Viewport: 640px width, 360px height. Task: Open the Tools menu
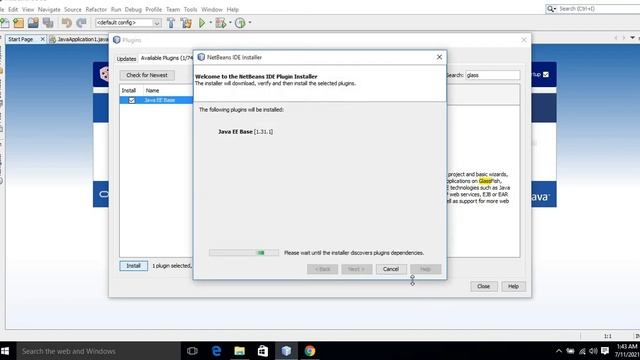point(190,9)
